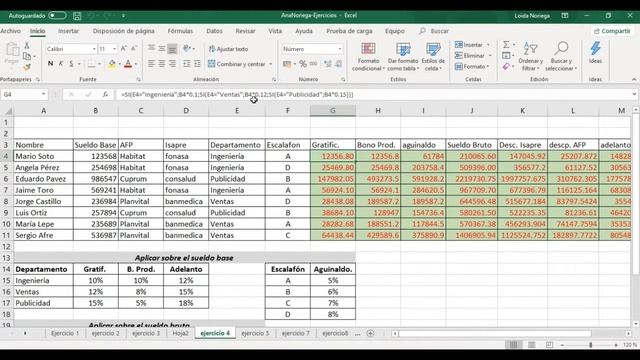Click Align right icon
Screen dimensions: 640x360
[172, 64]
